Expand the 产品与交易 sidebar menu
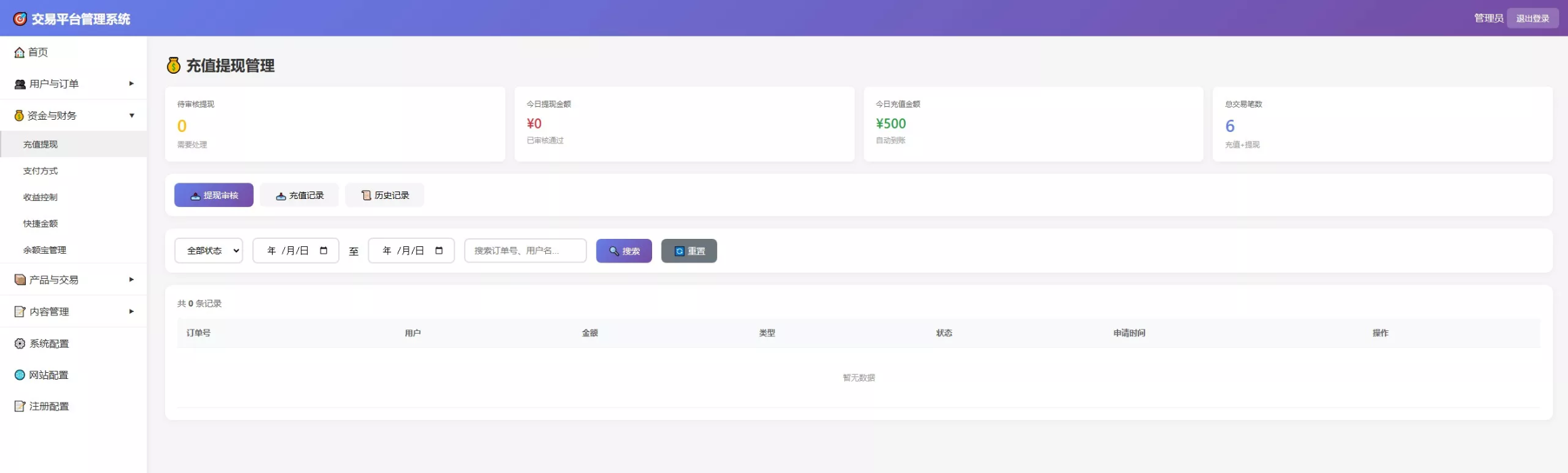The image size is (1568, 473). pyautogui.click(x=73, y=279)
